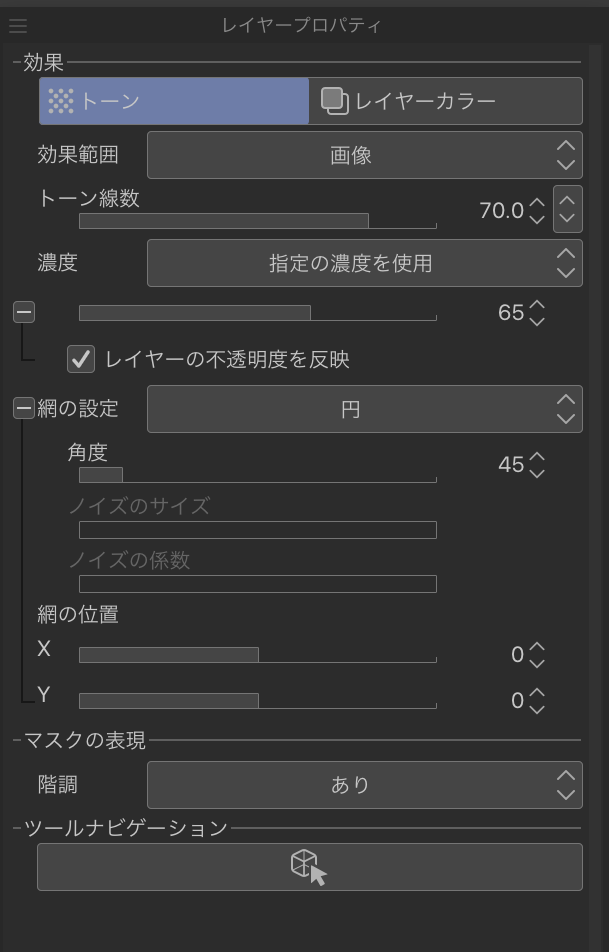Click the 角度 angle slider
609x952 pixels.
pos(257,475)
